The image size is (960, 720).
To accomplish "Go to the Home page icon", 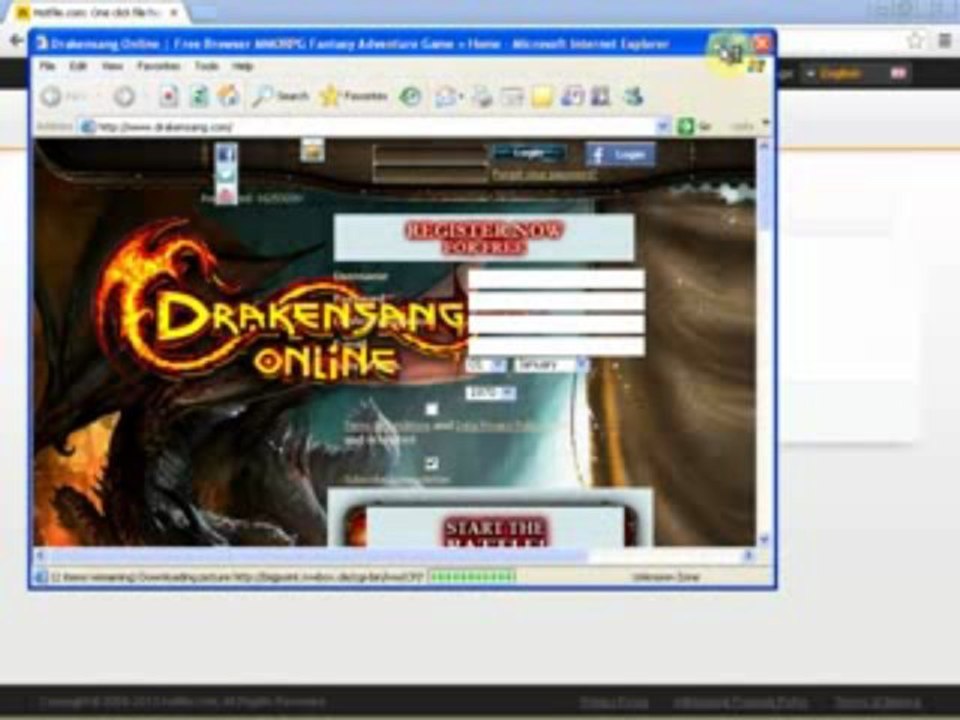I will click(228, 96).
